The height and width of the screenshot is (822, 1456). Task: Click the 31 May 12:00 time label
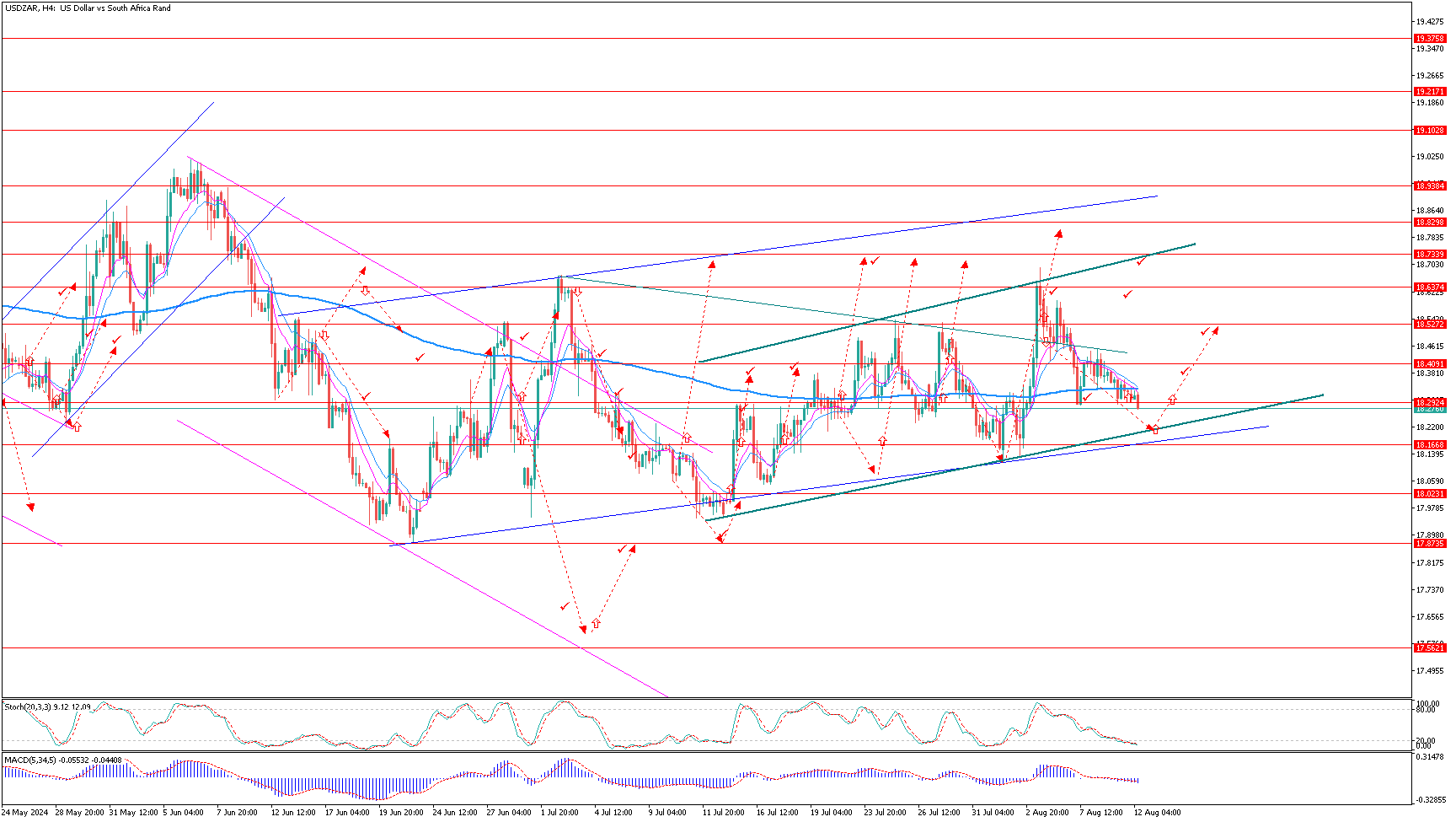[134, 813]
